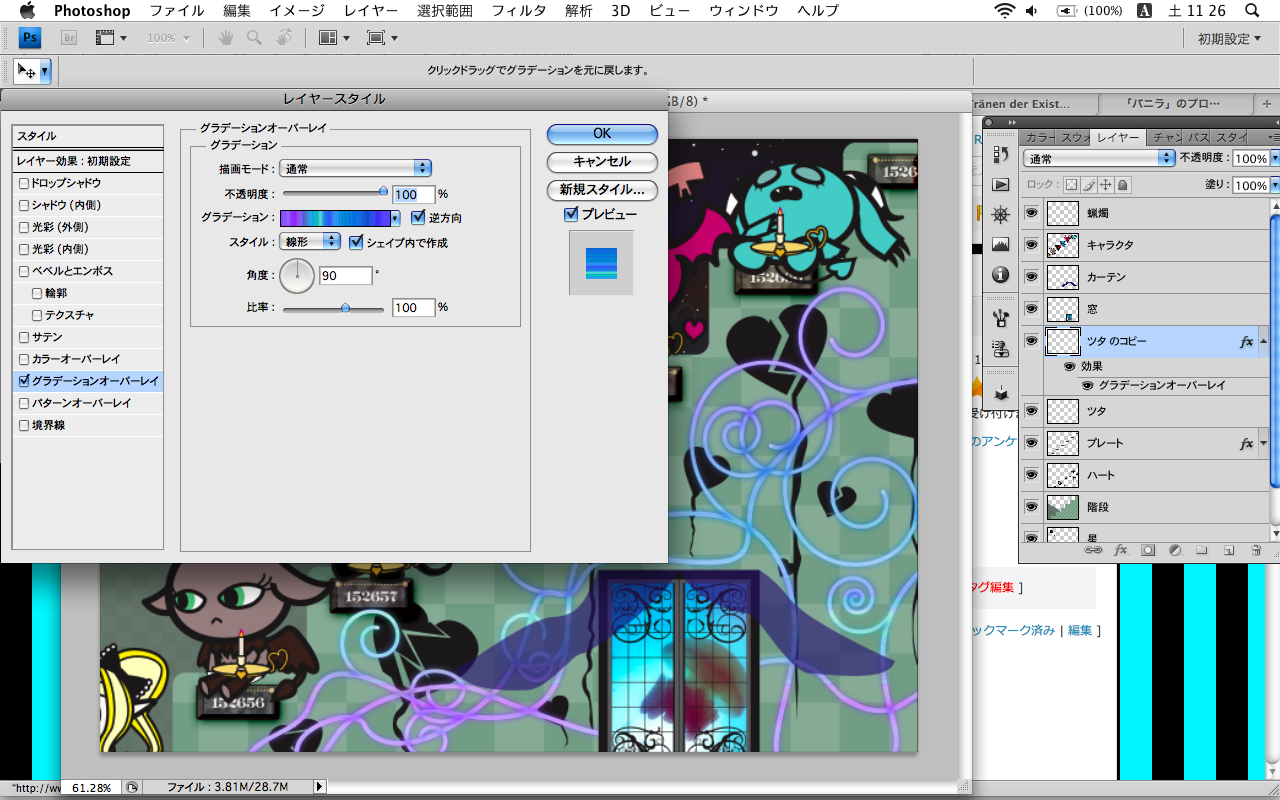Open the 塗り fill slider arrow
This screenshot has width=1280, height=800.
coord(1274,185)
